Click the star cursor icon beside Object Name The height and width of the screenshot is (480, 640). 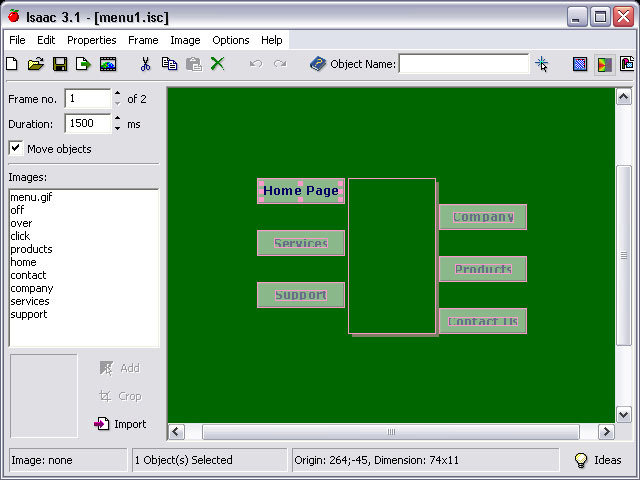pos(542,64)
